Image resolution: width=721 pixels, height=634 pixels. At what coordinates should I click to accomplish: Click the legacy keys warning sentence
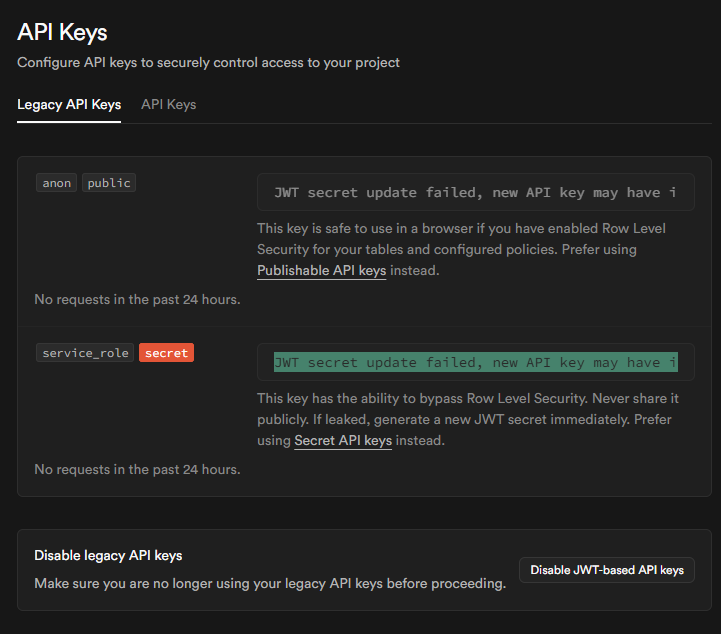click(270, 583)
